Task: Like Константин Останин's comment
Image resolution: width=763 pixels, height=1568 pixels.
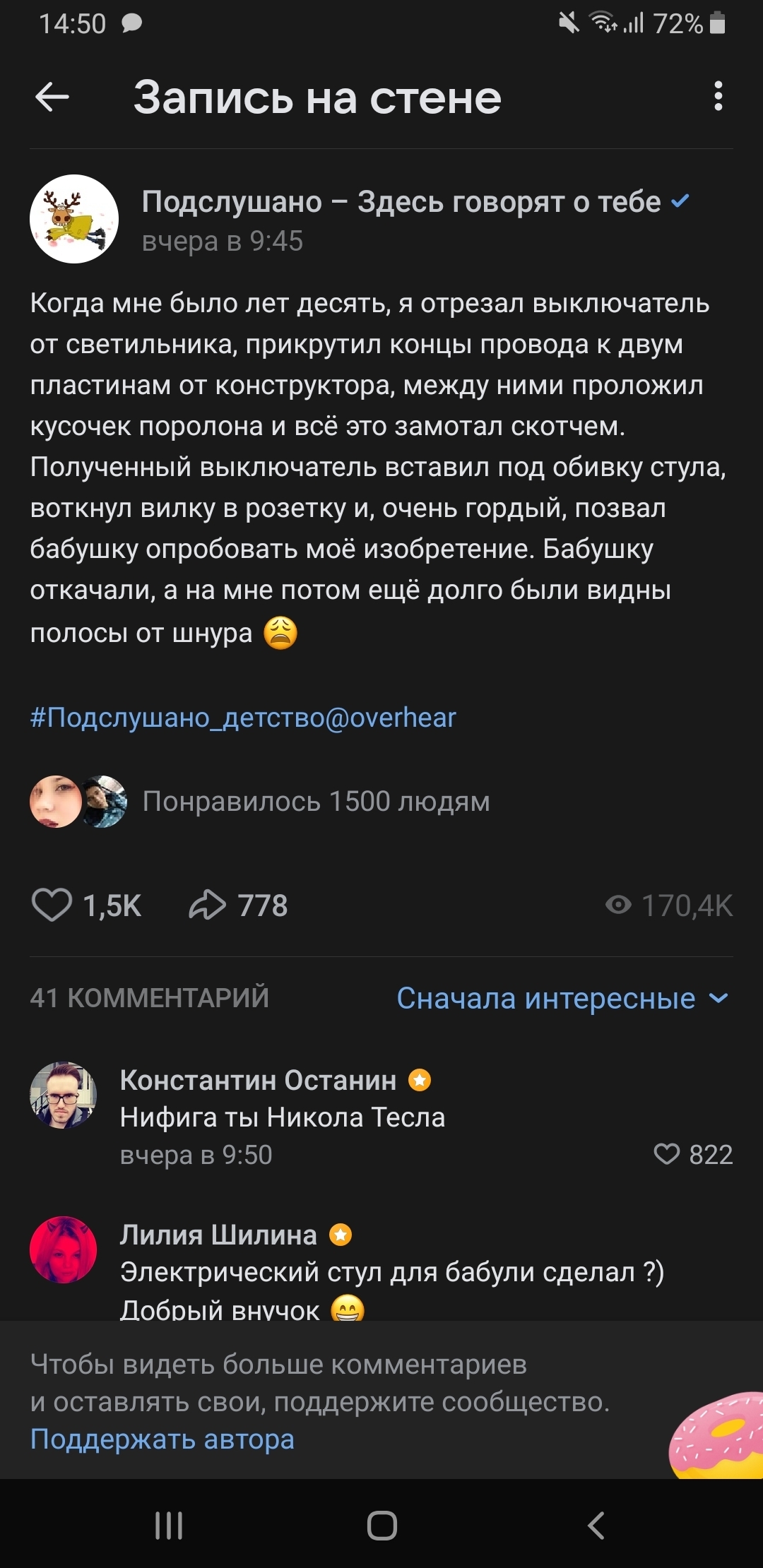Action: pyautogui.click(x=666, y=1154)
